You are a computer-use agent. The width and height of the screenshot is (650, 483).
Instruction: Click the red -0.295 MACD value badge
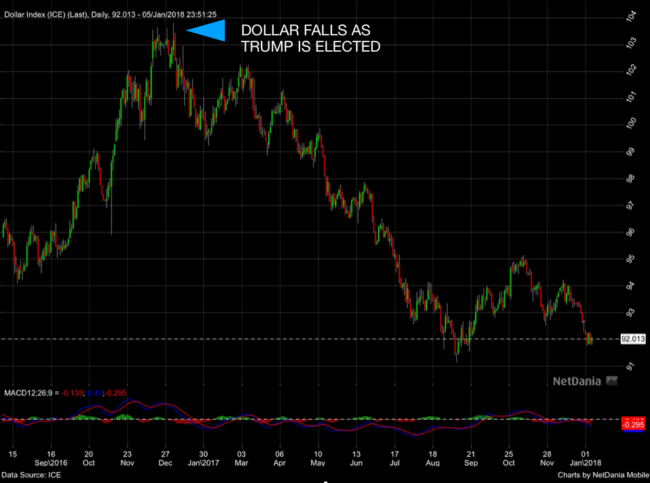tap(633, 424)
